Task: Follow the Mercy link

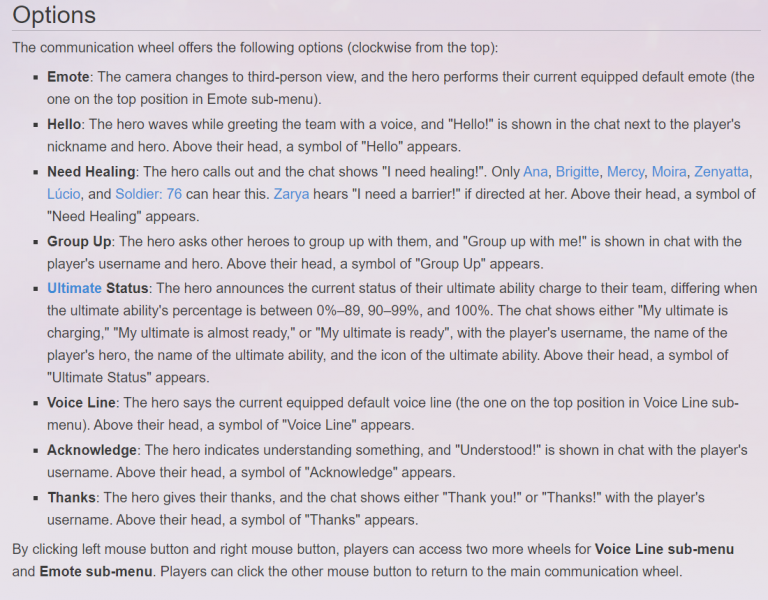Action: click(x=625, y=172)
